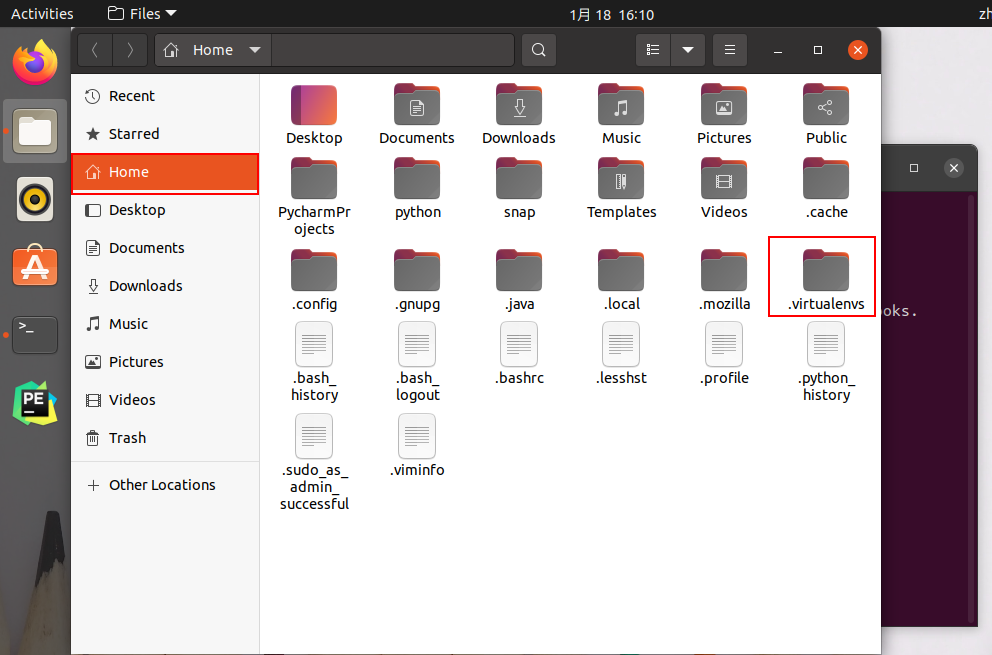Maximize the terminal window behind
This screenshot has width=992, height=655.
point(914,168)
